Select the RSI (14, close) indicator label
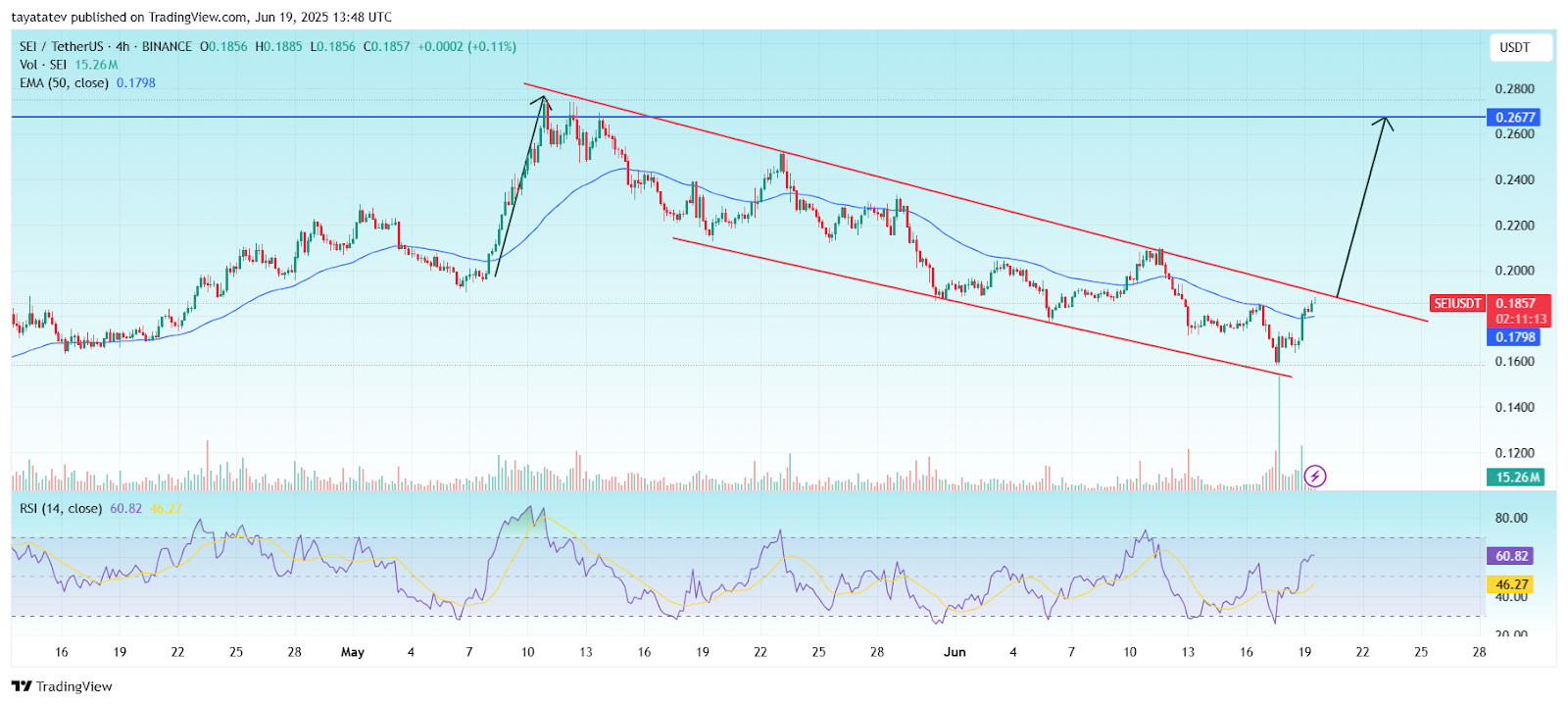This screenshot has width=1568, height=705. tap(61, 508)
